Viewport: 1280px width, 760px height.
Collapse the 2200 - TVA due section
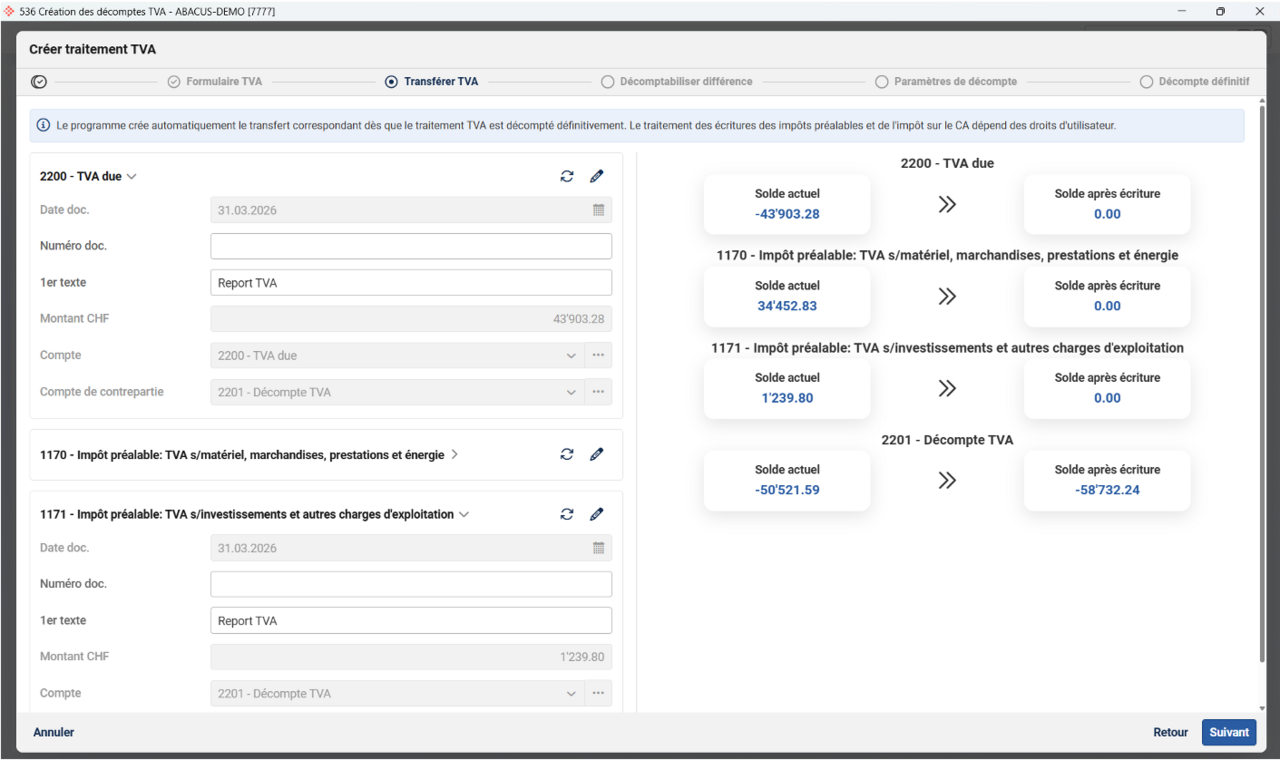point(132,177)
